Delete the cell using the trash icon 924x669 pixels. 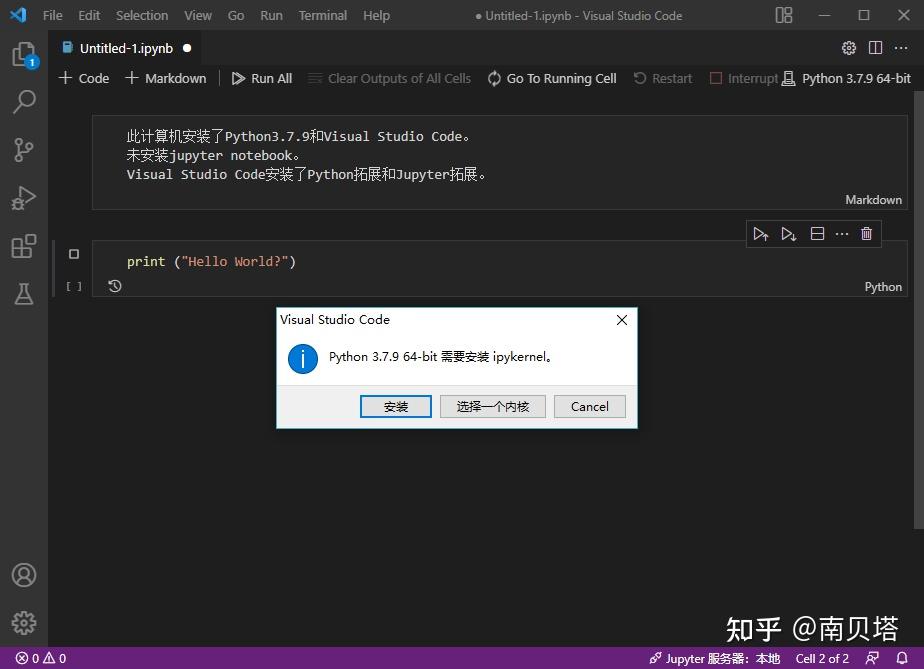[x=866, y=233]
